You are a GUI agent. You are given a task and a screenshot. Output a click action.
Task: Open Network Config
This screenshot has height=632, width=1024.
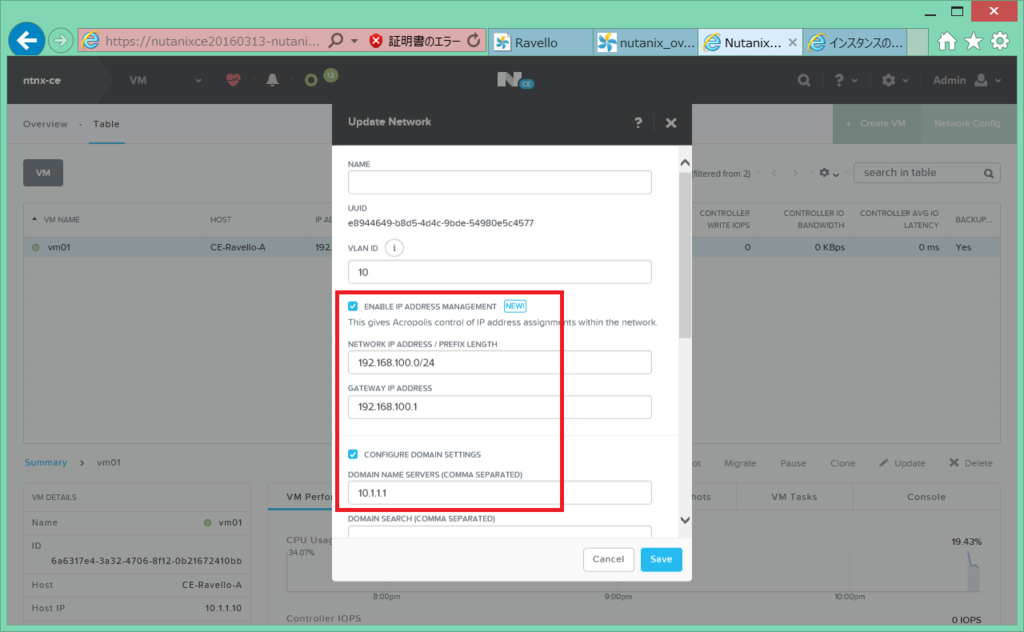[967, 123]
